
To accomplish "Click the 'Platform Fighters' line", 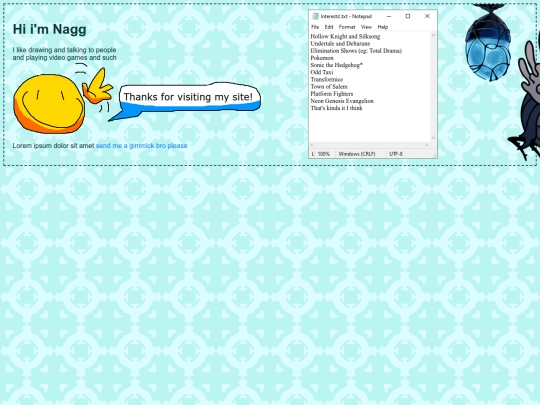I will pyautogui.click(x=332, y=94).
